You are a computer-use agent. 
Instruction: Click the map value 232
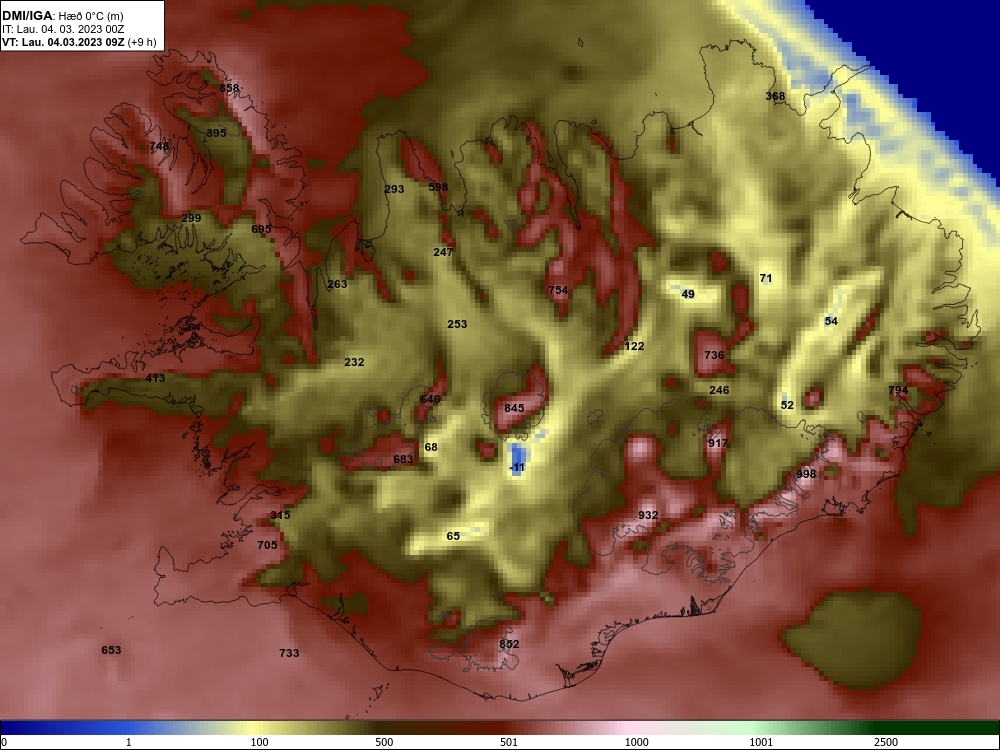coord(354,362)
